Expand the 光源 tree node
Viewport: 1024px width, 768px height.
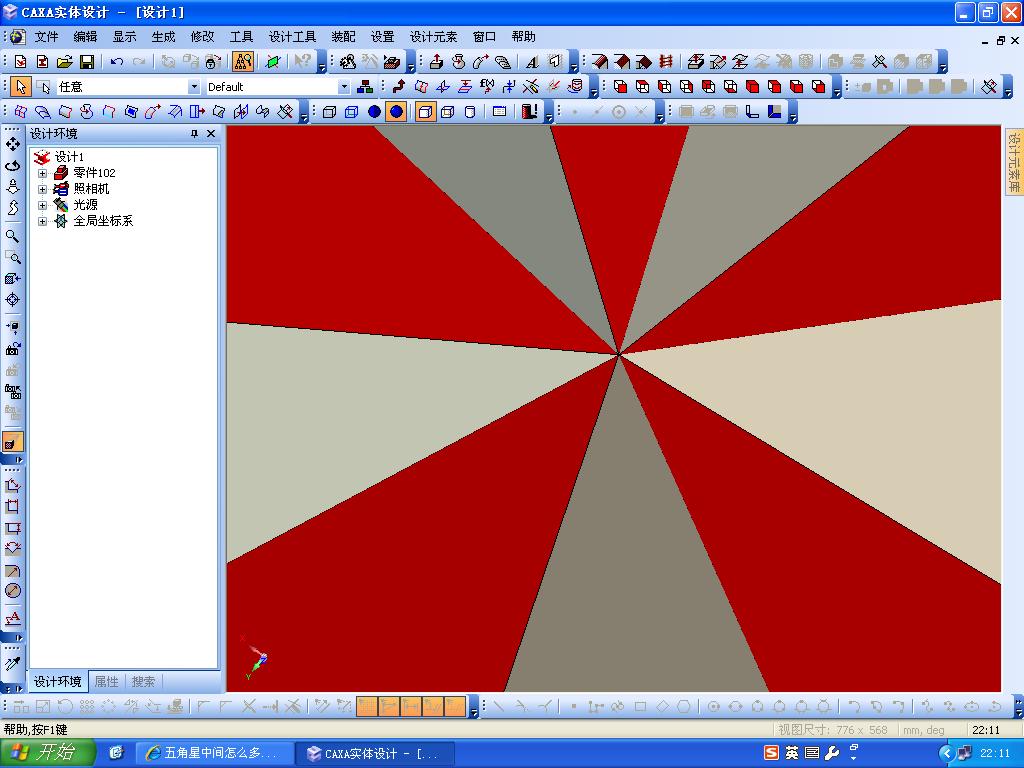pos(42,205)
